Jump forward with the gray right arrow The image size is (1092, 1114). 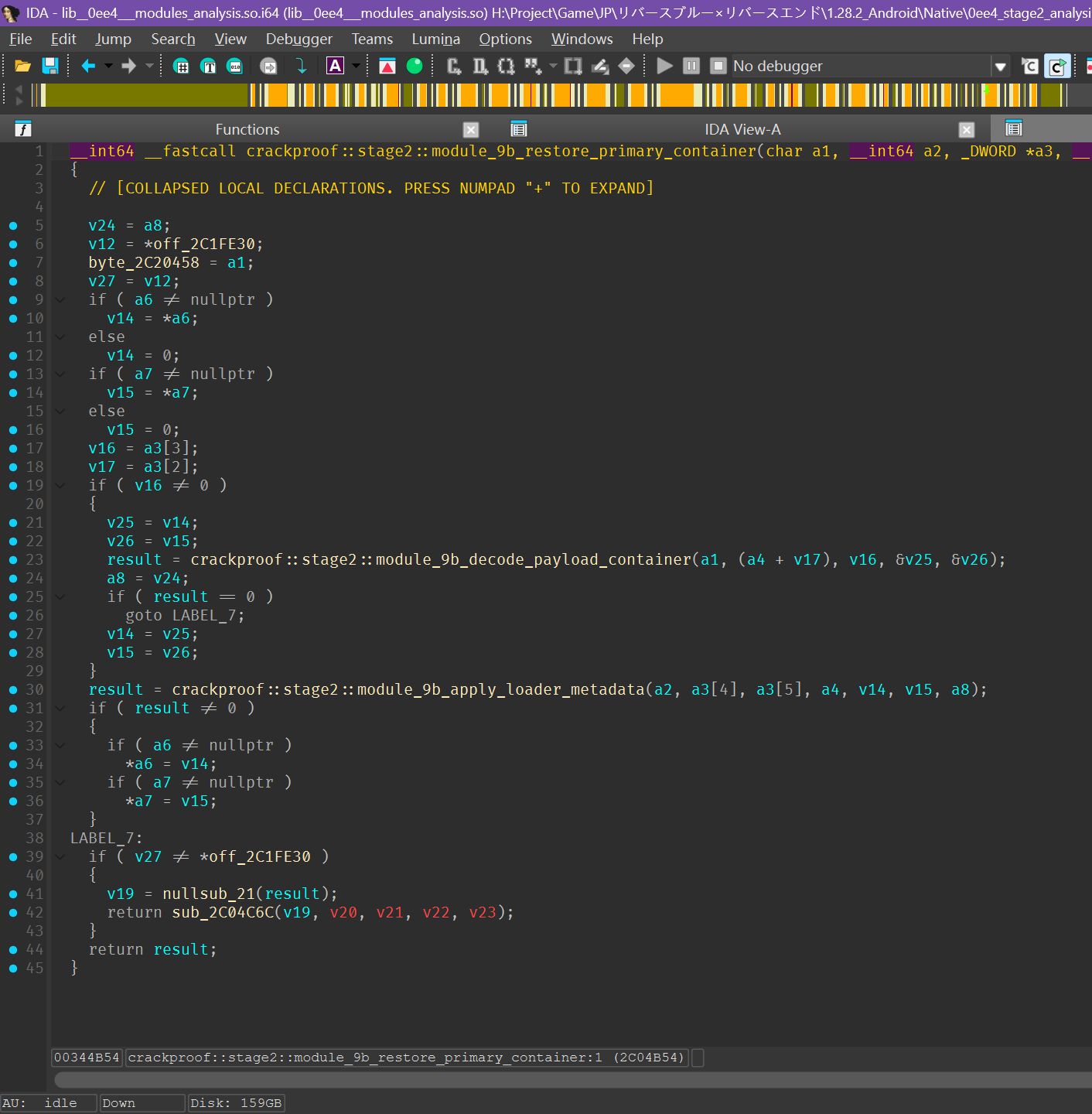(x=128, y=67)
